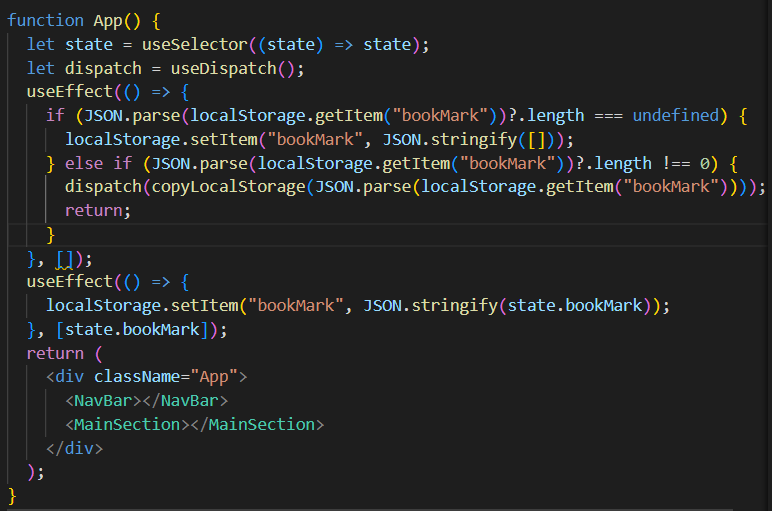Click JSON.stringify(state.bookMark) argument state.bookMark

(x=575, y=305)
